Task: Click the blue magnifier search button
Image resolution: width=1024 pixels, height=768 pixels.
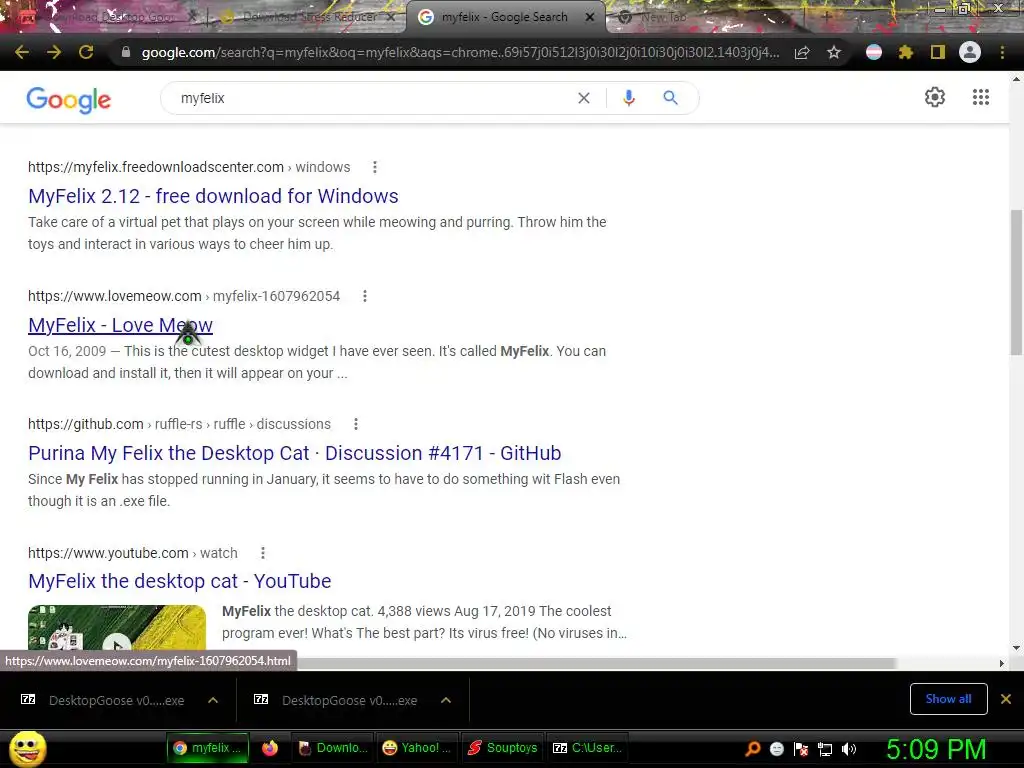Action: [671, 98]
